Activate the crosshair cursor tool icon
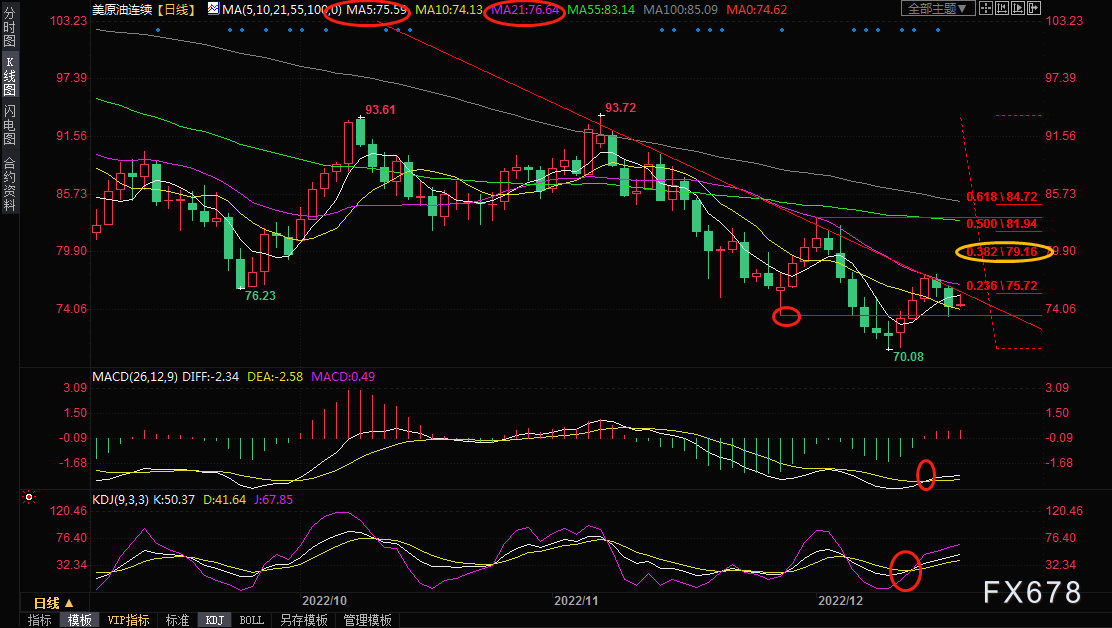 pos(986,9)
